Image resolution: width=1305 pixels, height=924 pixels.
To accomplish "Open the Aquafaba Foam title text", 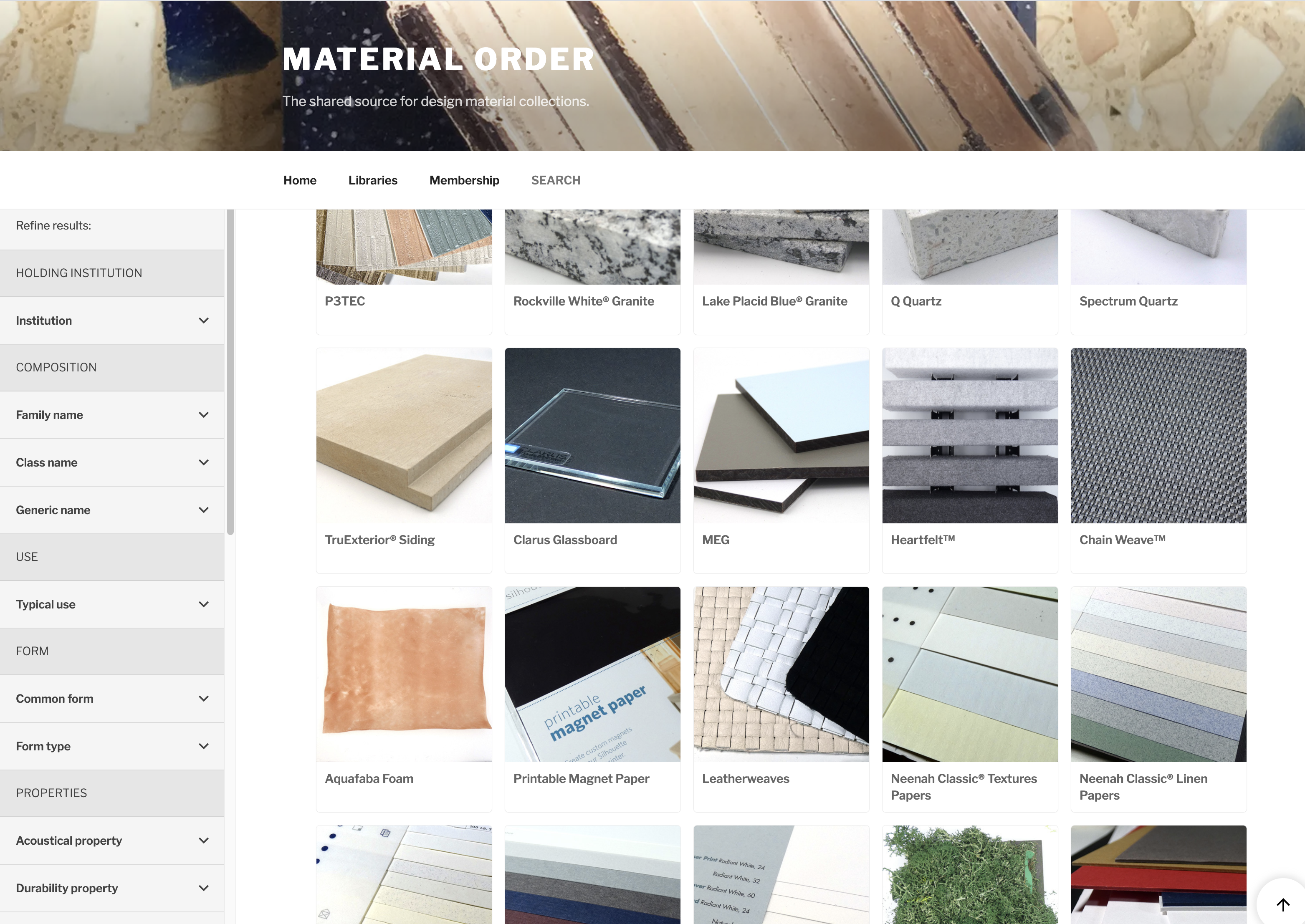I will (369, 778).
